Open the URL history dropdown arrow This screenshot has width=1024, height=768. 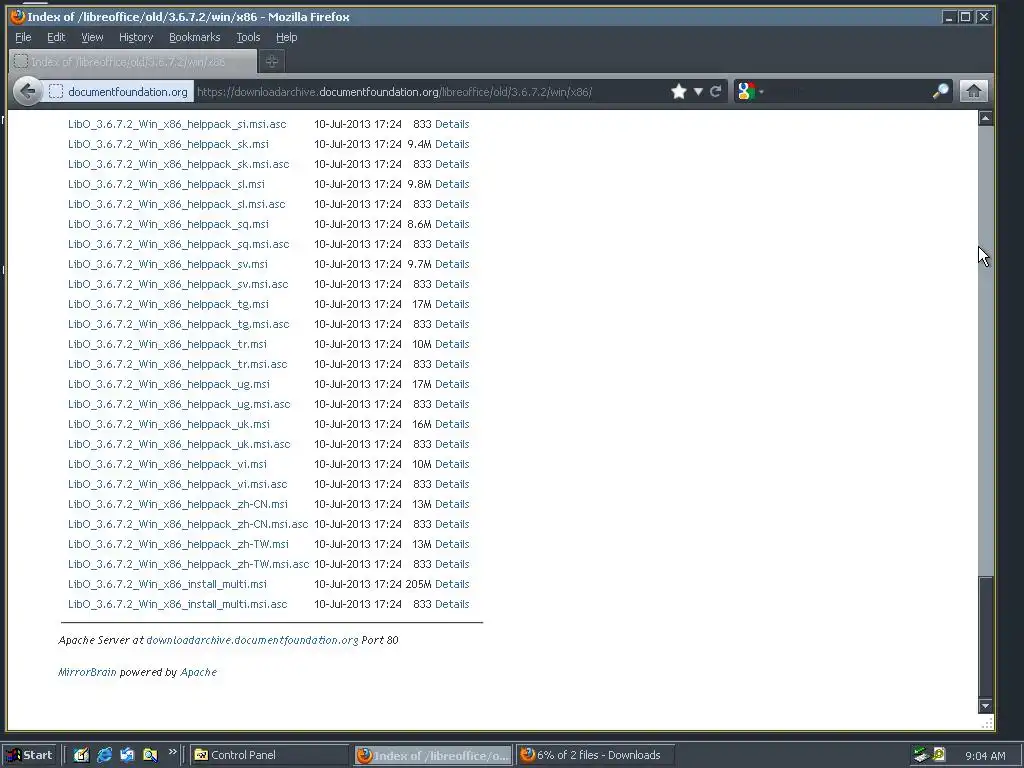click(698, 91)
